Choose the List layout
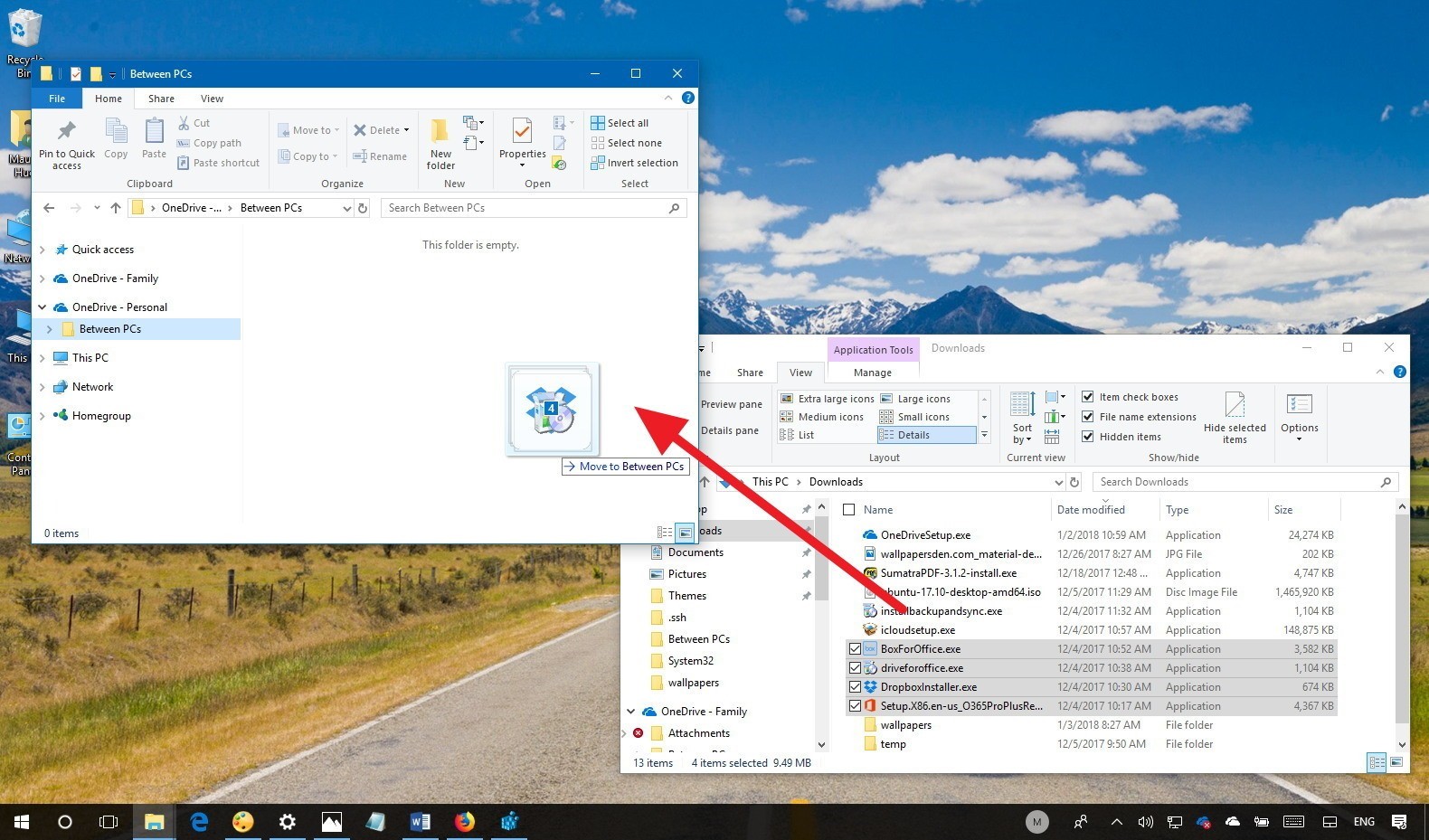The width and height of the screenshot is (1429, 840). (797, 435)
